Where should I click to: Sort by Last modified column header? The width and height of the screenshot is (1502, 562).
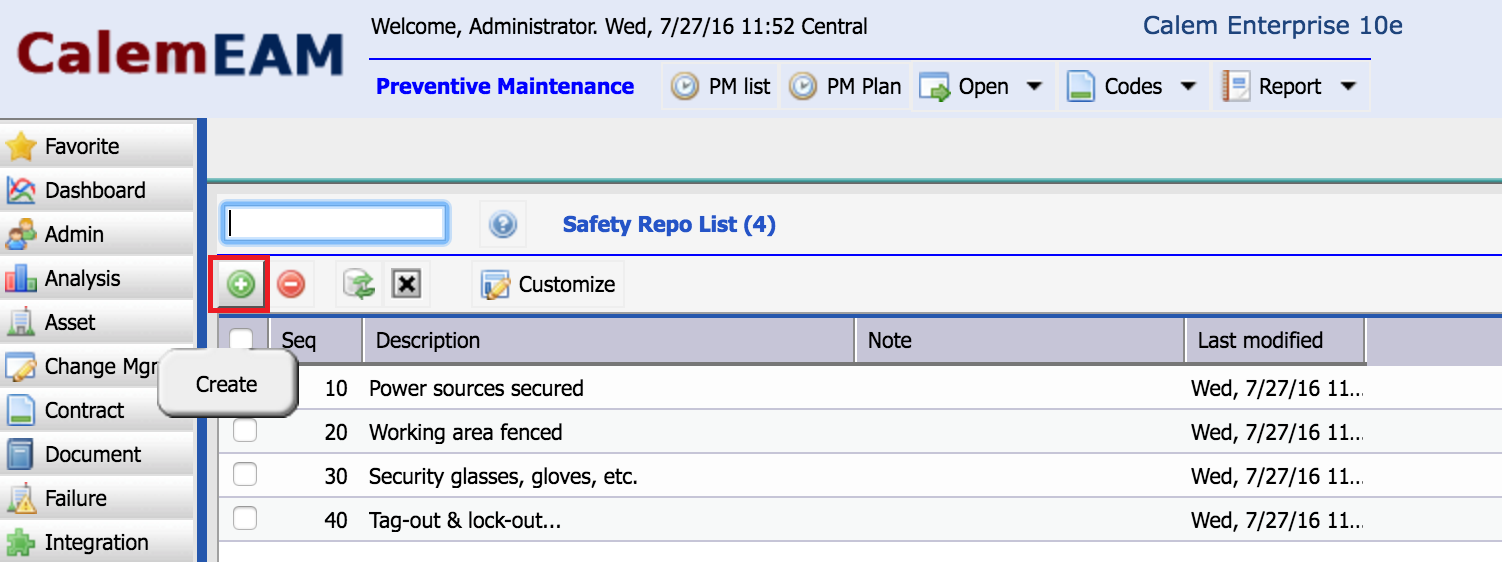click(x=1275, y=340)
